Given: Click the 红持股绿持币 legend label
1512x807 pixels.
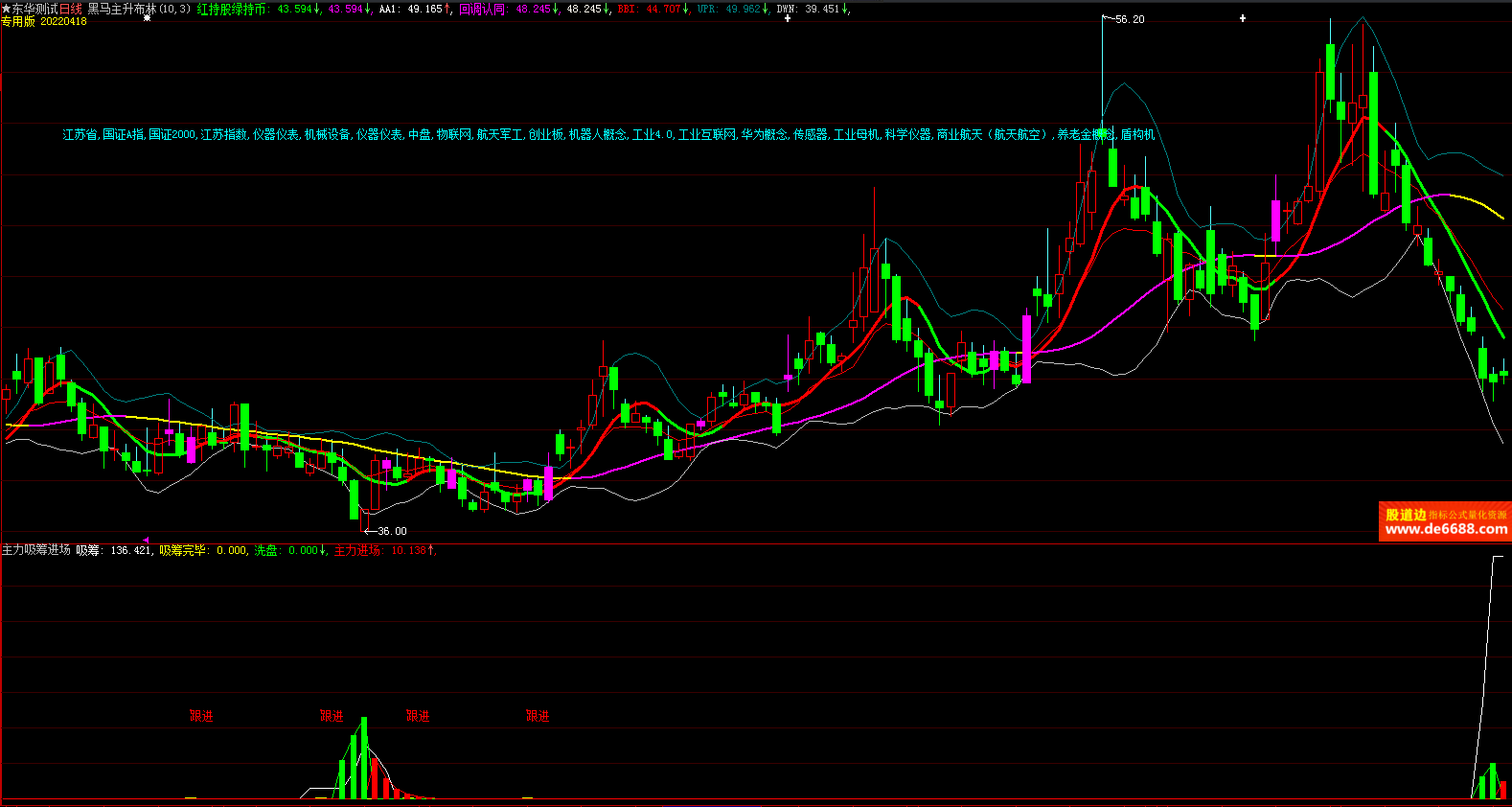Looking at the screenshot, I should (231, 9).
